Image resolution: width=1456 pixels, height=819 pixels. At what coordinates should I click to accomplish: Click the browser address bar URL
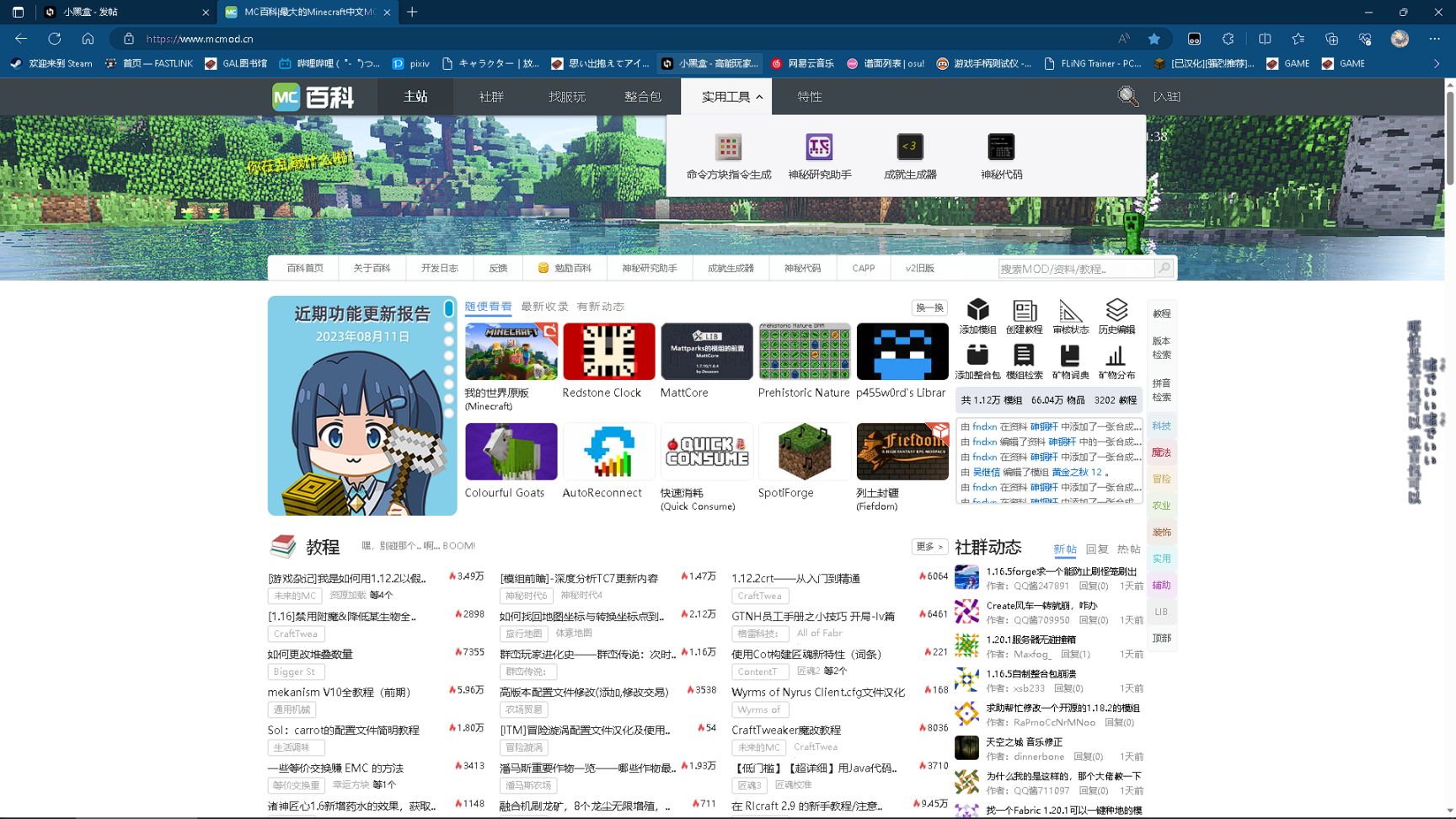pos(200,39)
